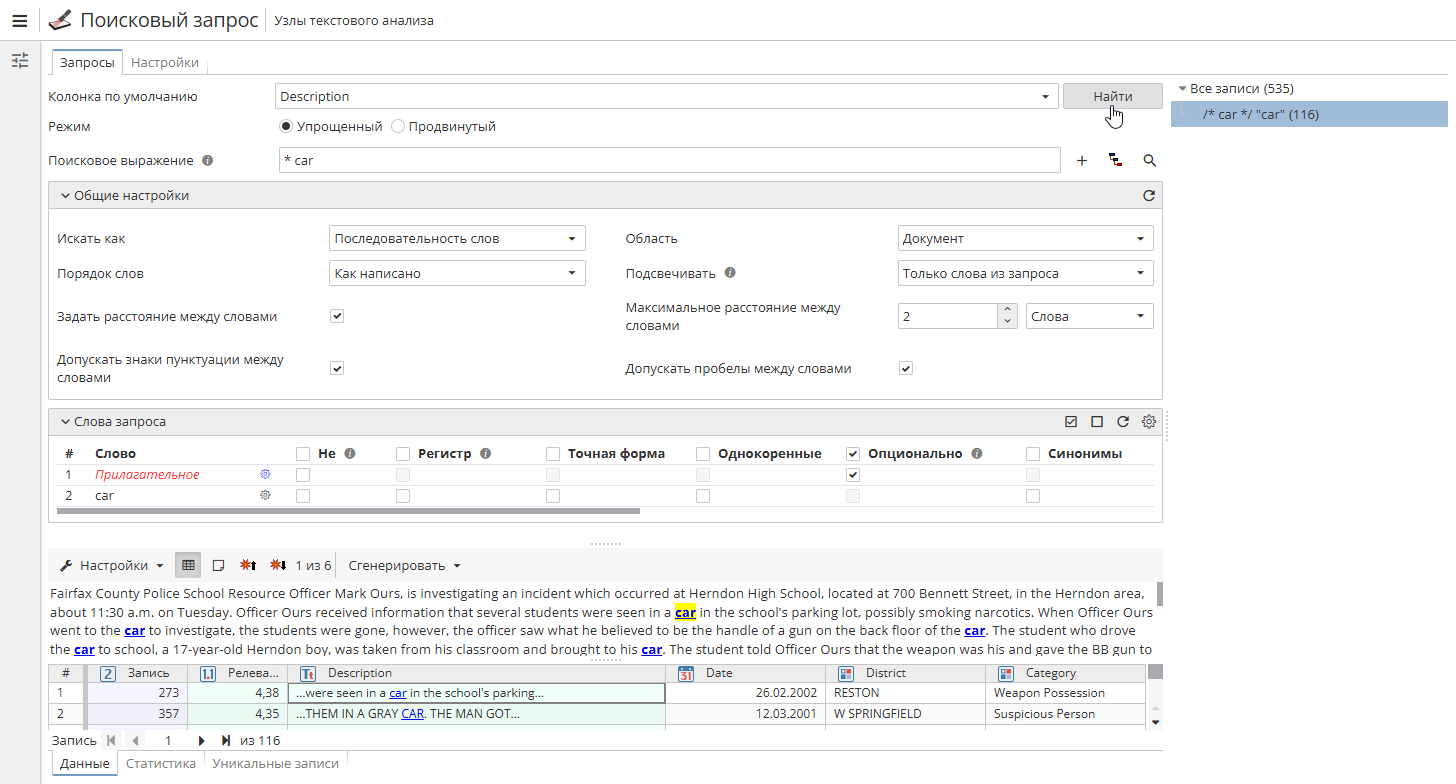This screenshot has height=784, width=1456.
Task: Collapse the Все записи tree node
Action: click(1182, 89)
